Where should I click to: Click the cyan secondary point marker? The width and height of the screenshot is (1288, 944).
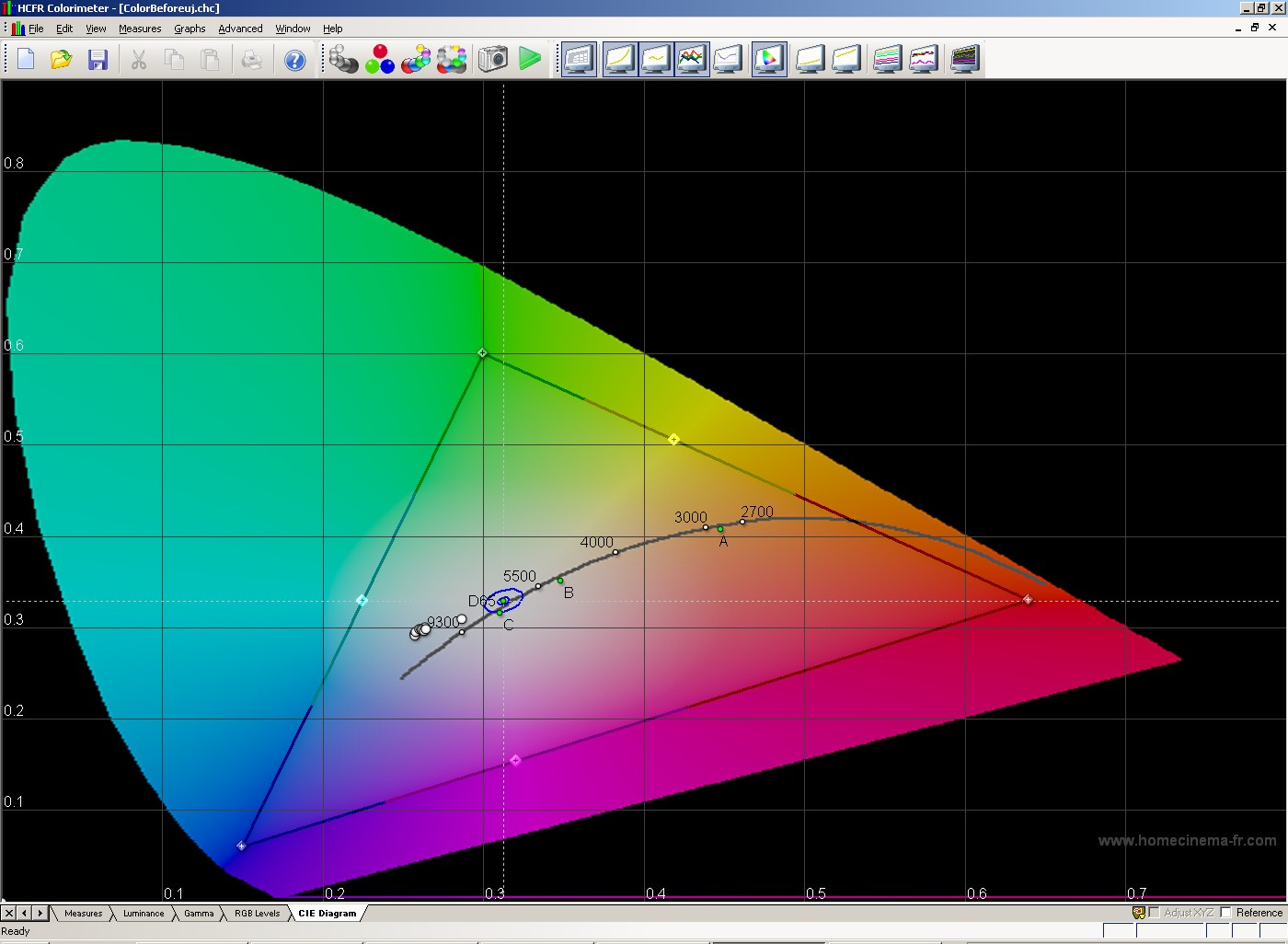click(362, 600)
